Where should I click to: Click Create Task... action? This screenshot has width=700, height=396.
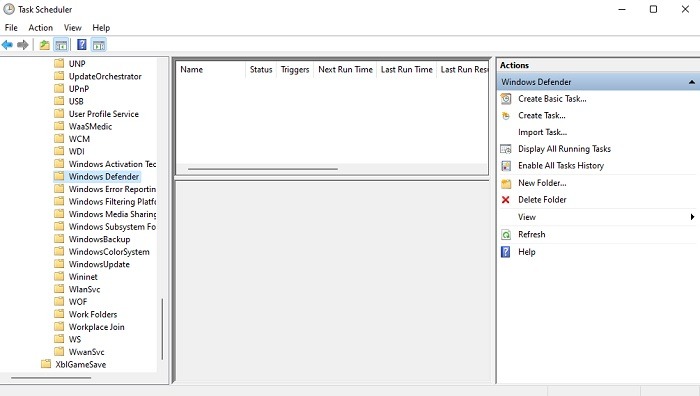(542, 116)
